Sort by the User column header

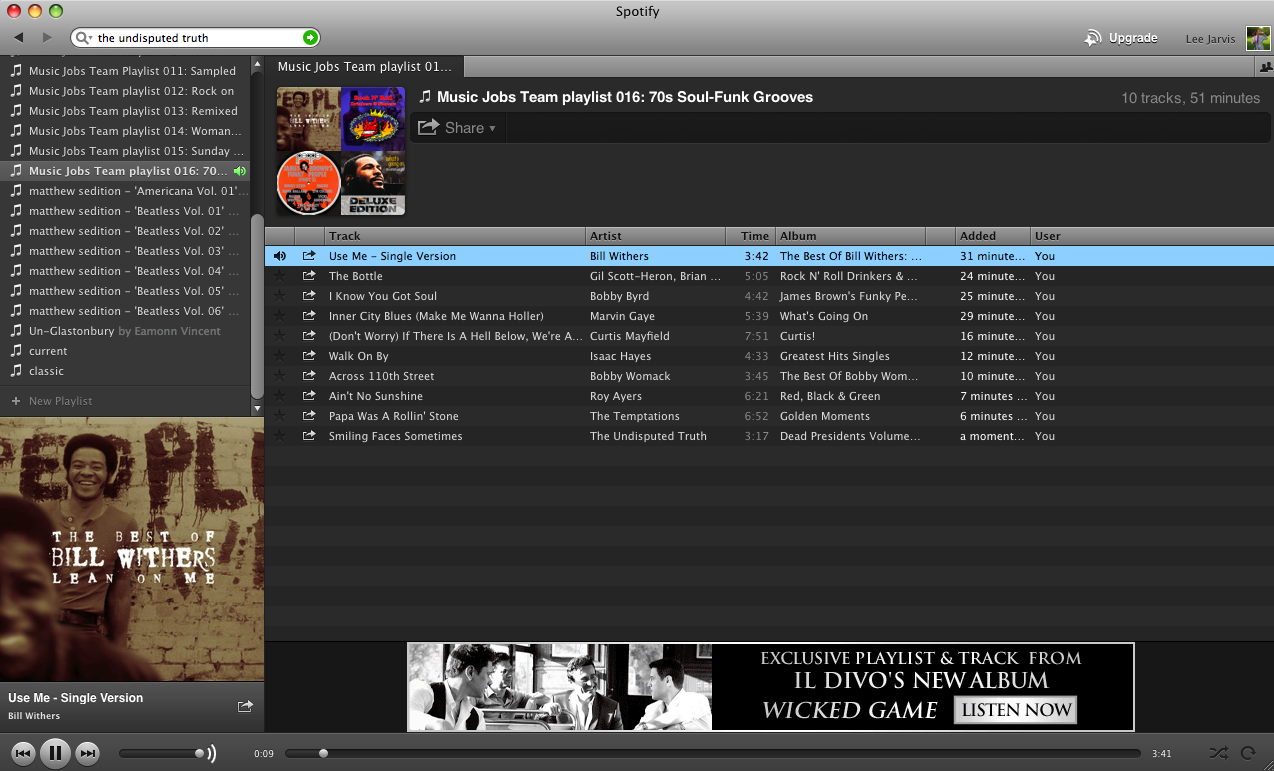1150,236
